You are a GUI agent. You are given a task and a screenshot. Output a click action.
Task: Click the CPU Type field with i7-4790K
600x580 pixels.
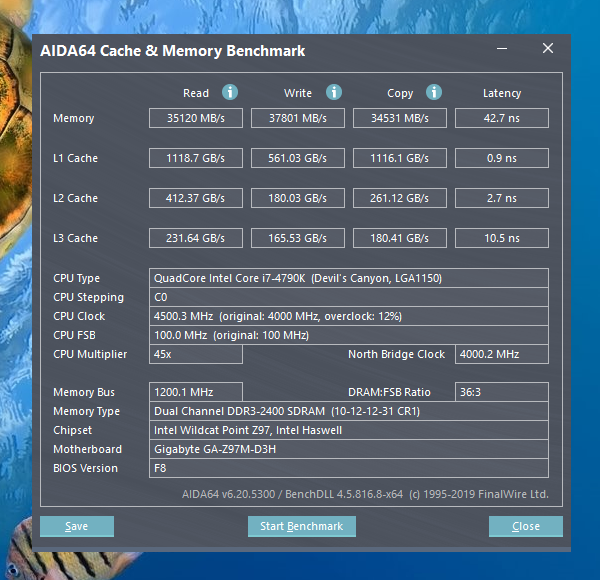point(349,278)
